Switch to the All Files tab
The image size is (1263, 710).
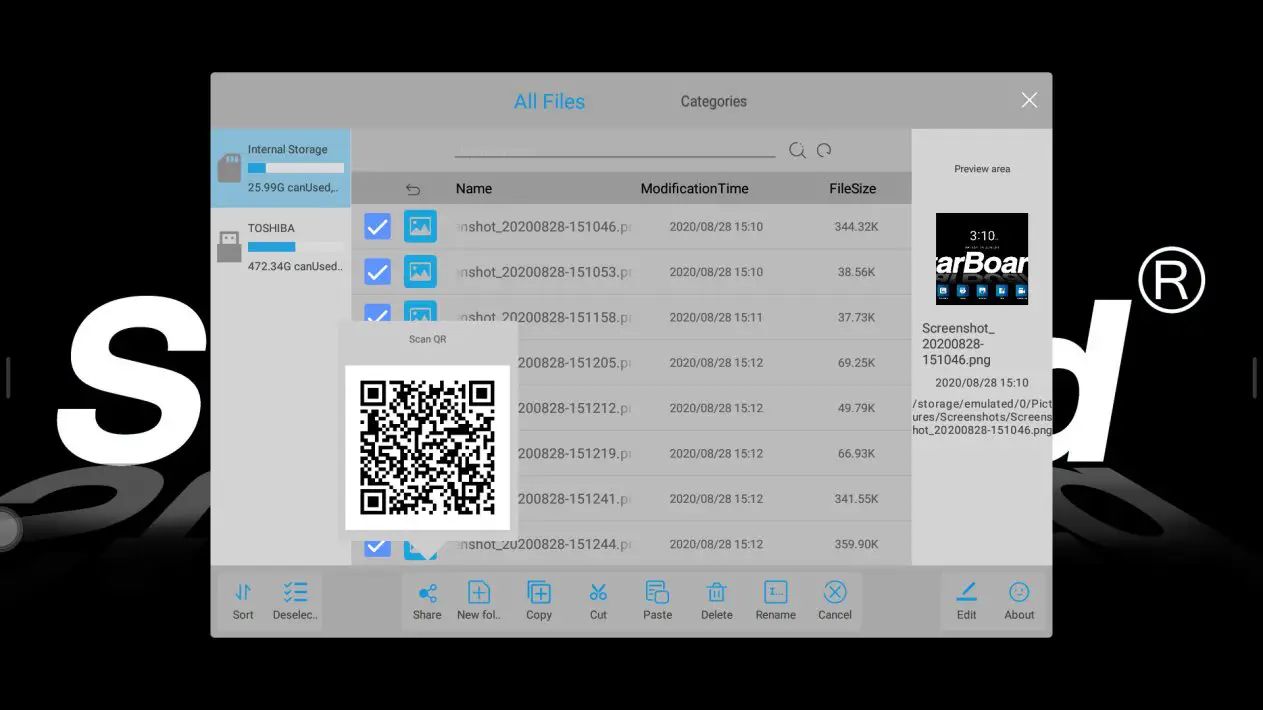click(549, 101)
